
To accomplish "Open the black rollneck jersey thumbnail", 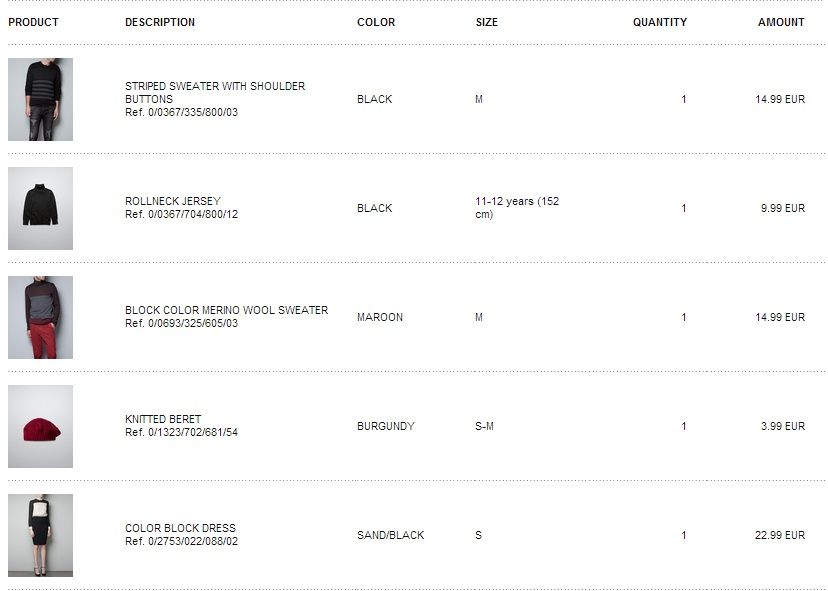I will (x=40, y=208).
